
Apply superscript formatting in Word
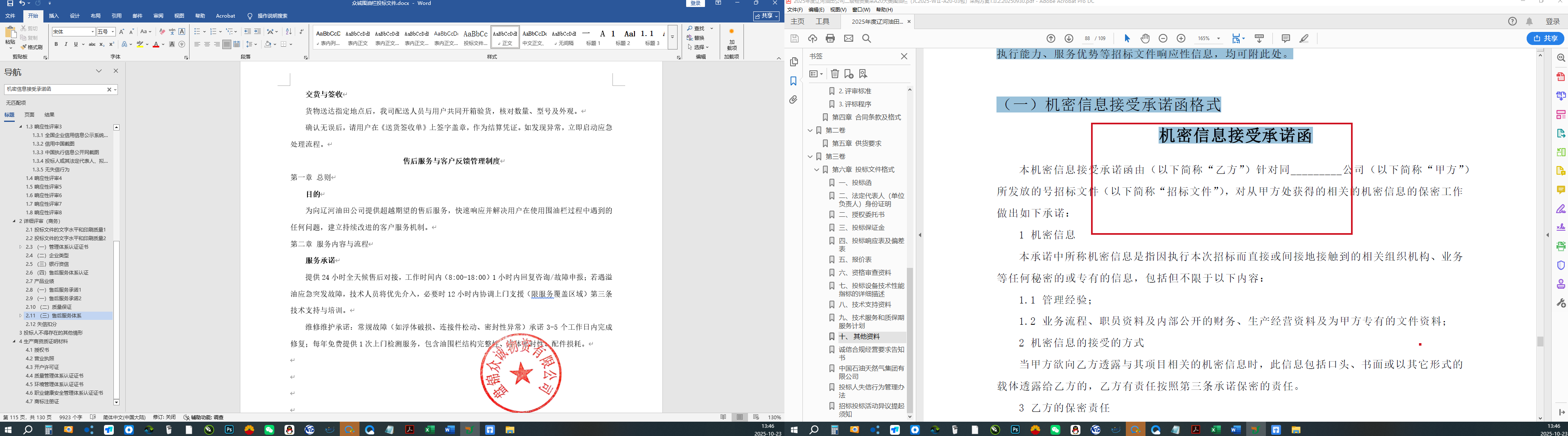[112, 45]
